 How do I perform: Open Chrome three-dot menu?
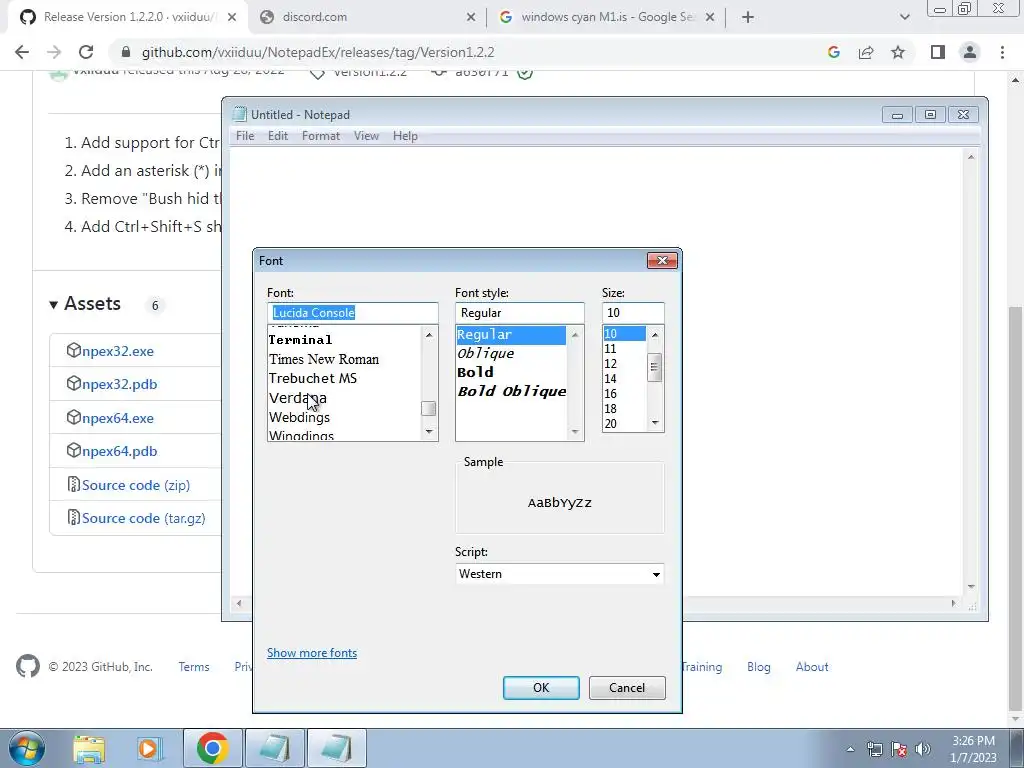1002,52
